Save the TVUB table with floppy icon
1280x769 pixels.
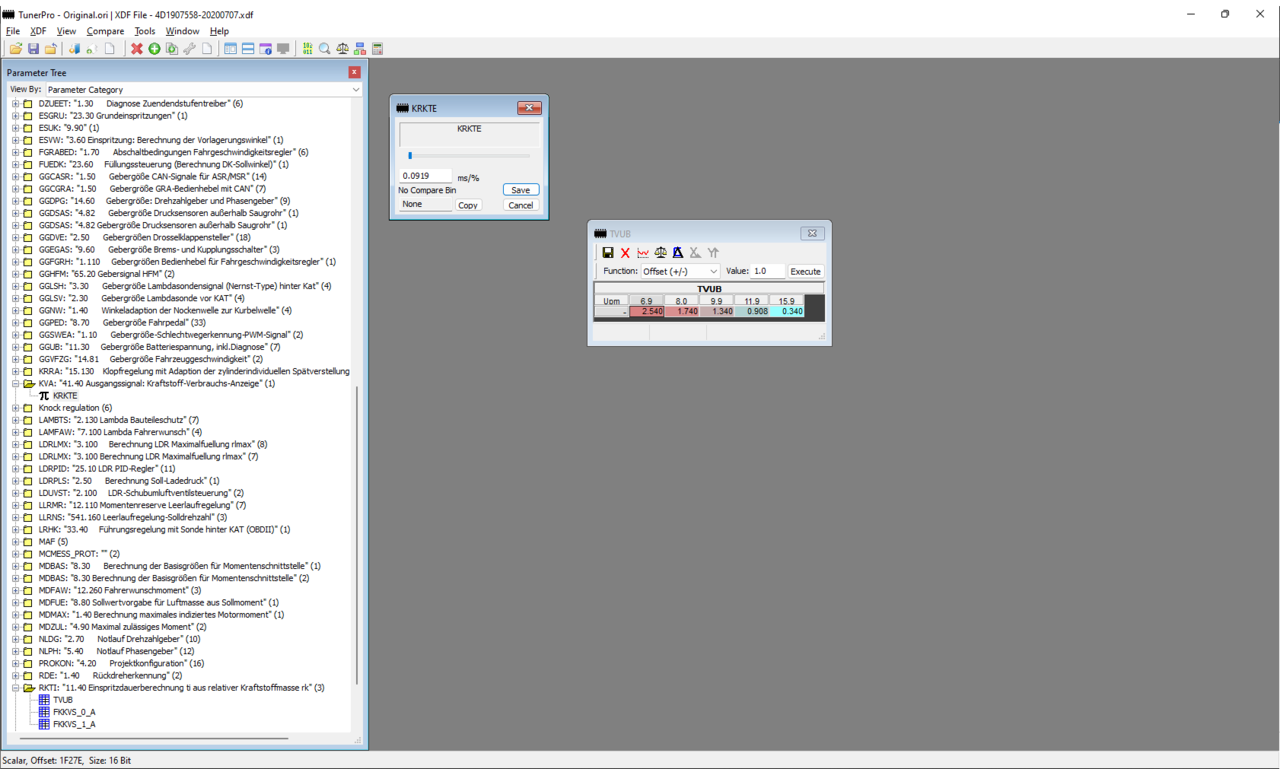click(x=607, y=253)
